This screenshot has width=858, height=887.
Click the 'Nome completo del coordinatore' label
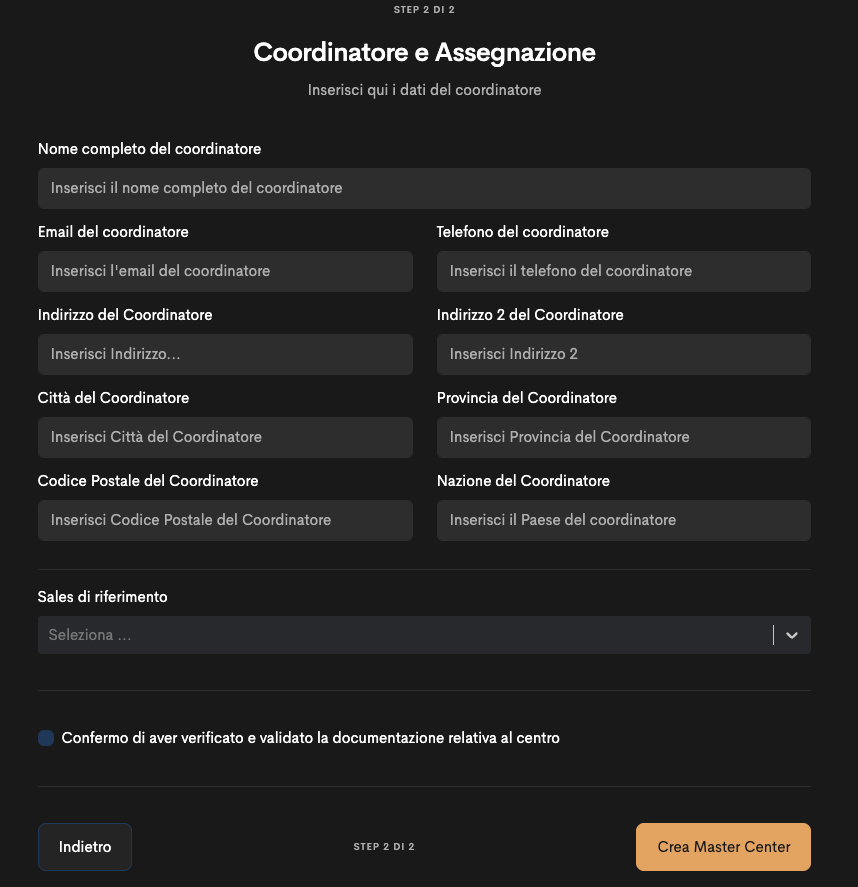pos(149,149)
